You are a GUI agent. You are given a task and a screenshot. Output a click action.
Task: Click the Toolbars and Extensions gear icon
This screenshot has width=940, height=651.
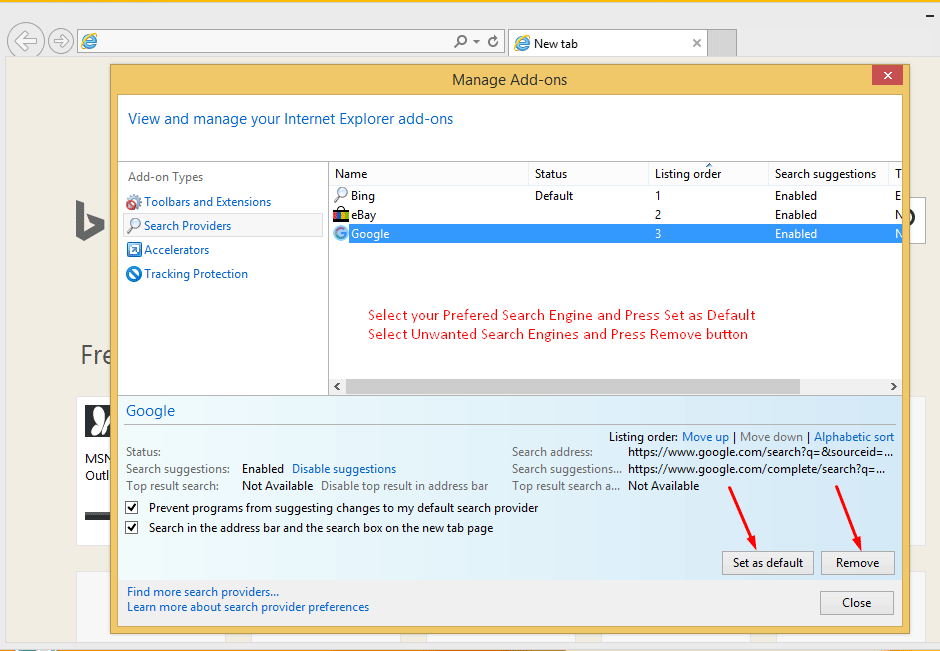coord(134,202)
